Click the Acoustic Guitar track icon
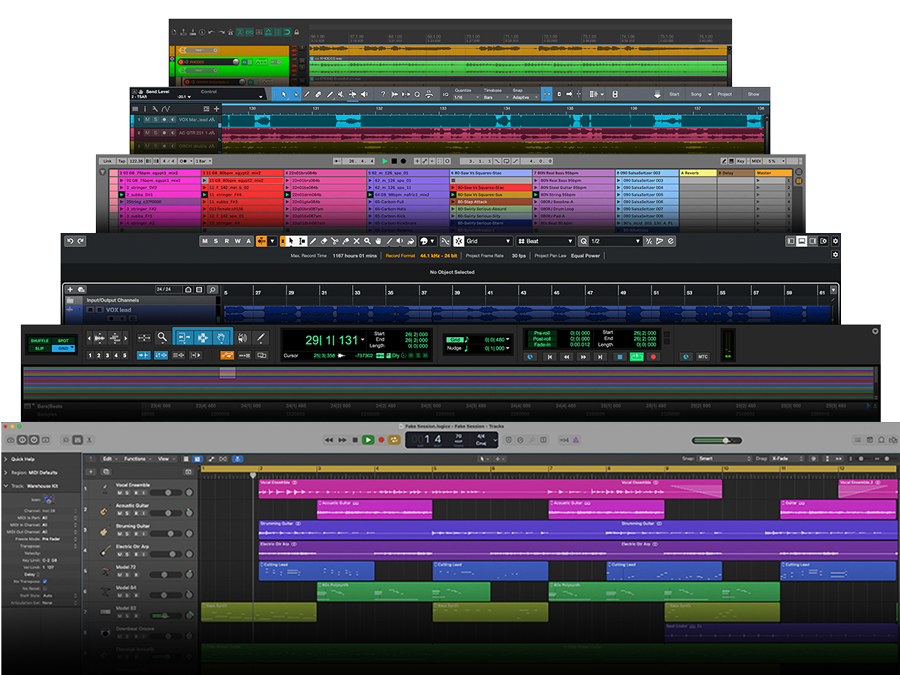The image size is (900, 675). click(103, 510)
